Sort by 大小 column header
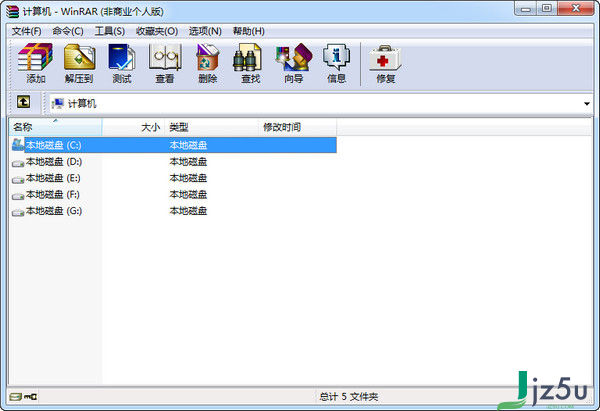Viewport: 600px width, 411px height. pyautogui.click(x=134, y=127)
